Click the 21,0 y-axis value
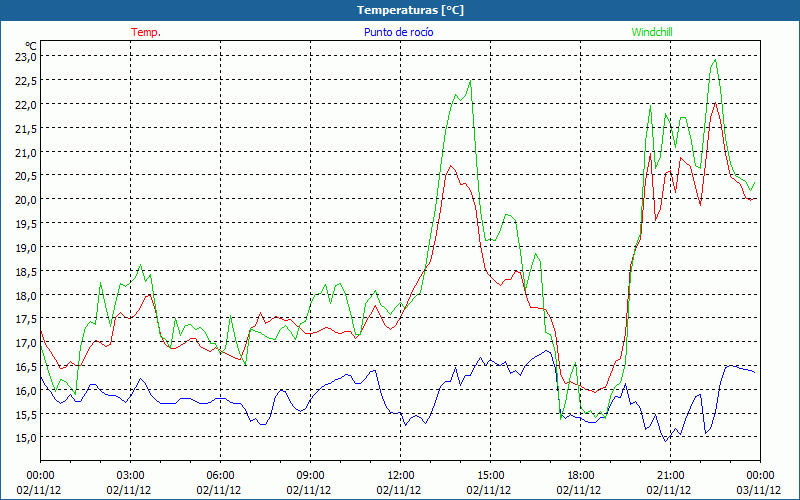800x500 pixels. 26,153
